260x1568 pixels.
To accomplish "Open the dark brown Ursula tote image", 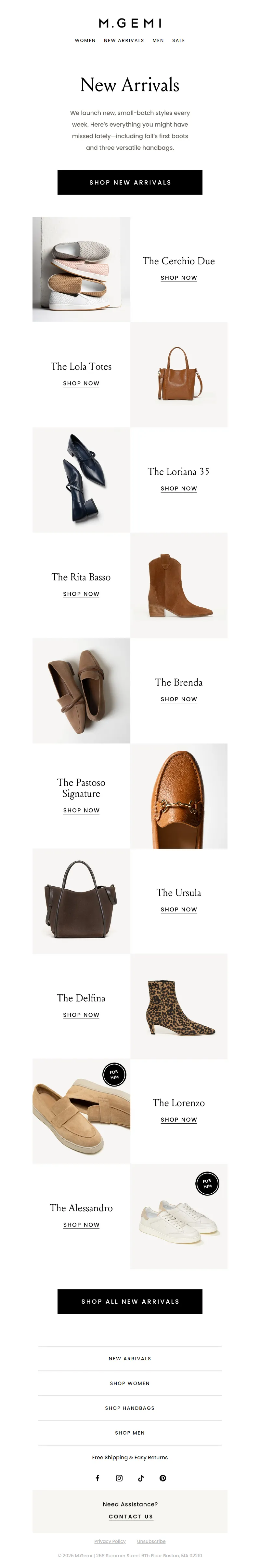I will (x=81, y=901).
